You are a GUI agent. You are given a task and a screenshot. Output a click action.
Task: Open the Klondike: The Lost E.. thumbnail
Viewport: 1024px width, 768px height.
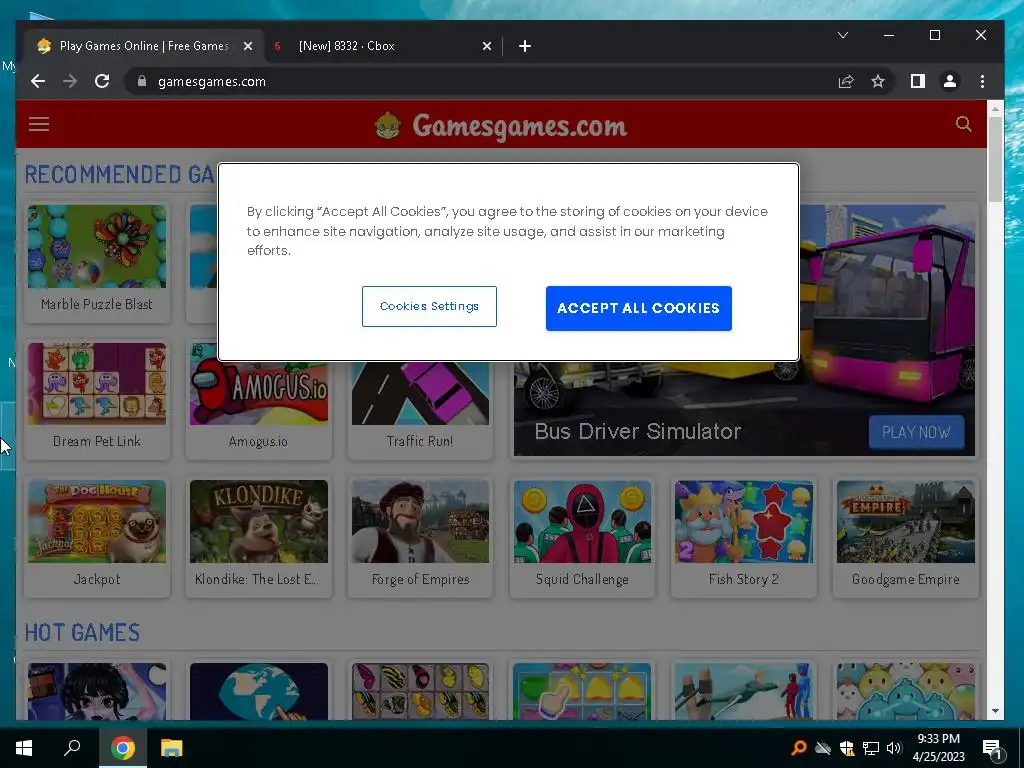pyautogui.click(x=259, y=521)
